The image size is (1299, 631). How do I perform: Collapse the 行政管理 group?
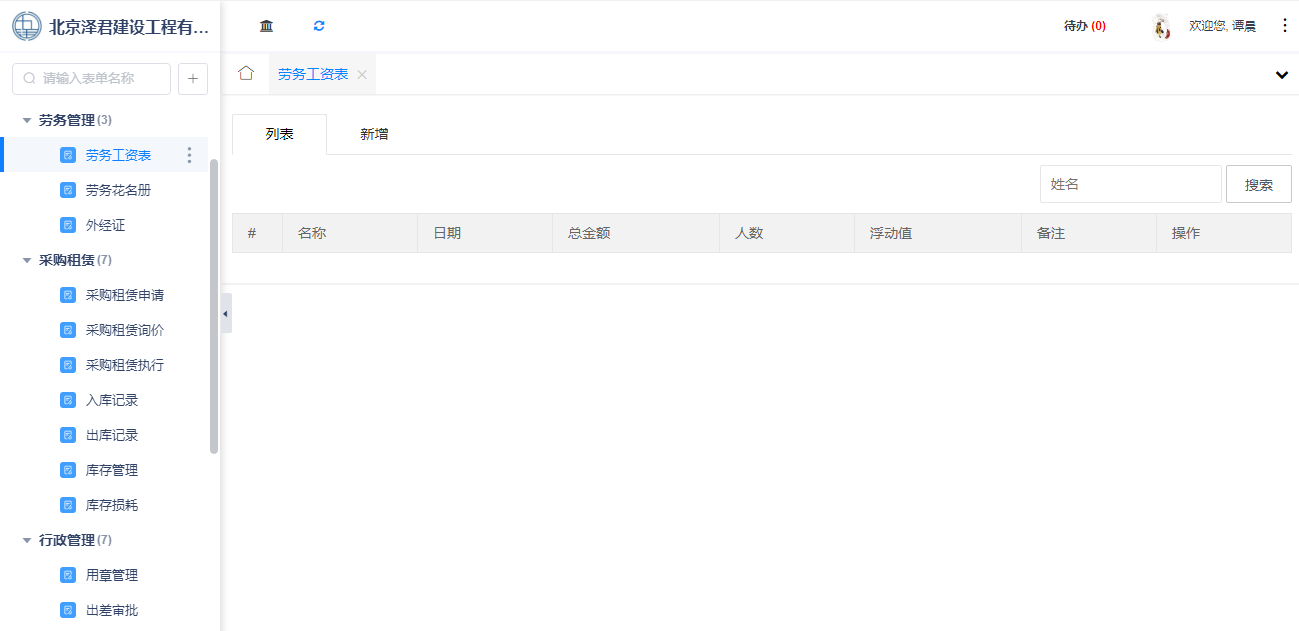[27, 540]
